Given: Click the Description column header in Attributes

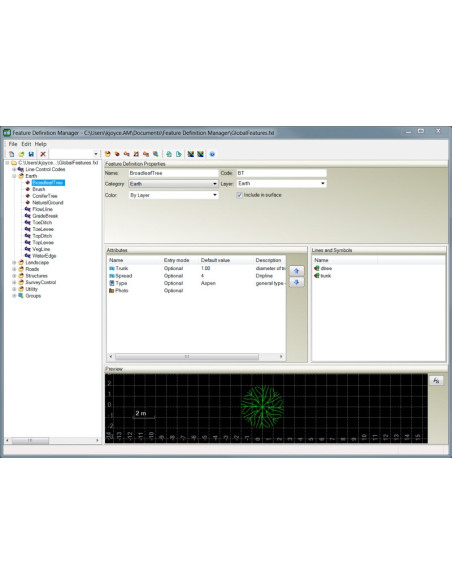Looking at the screenshot, I should pyautogui.click(x=270, y=260).
